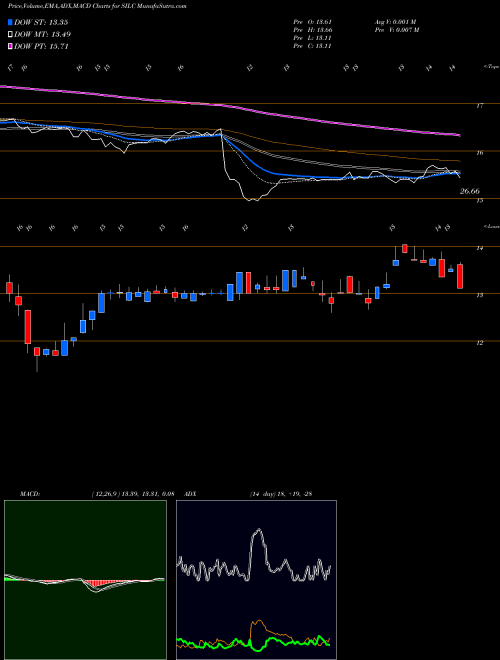Select the 'DOW MT: 13.49' legend text
This screenshot has width=500, height=660.
(43, 35)
